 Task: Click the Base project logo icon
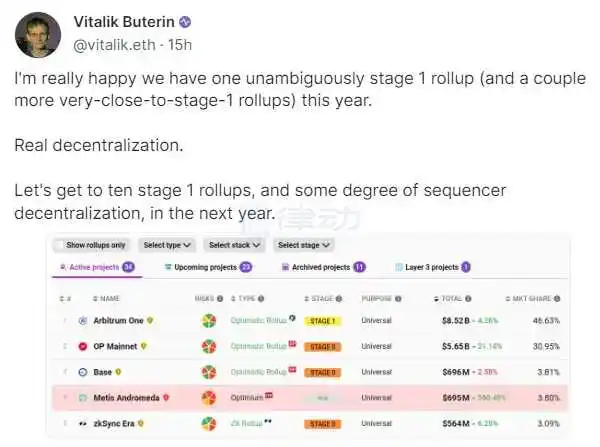pos(83,372)
